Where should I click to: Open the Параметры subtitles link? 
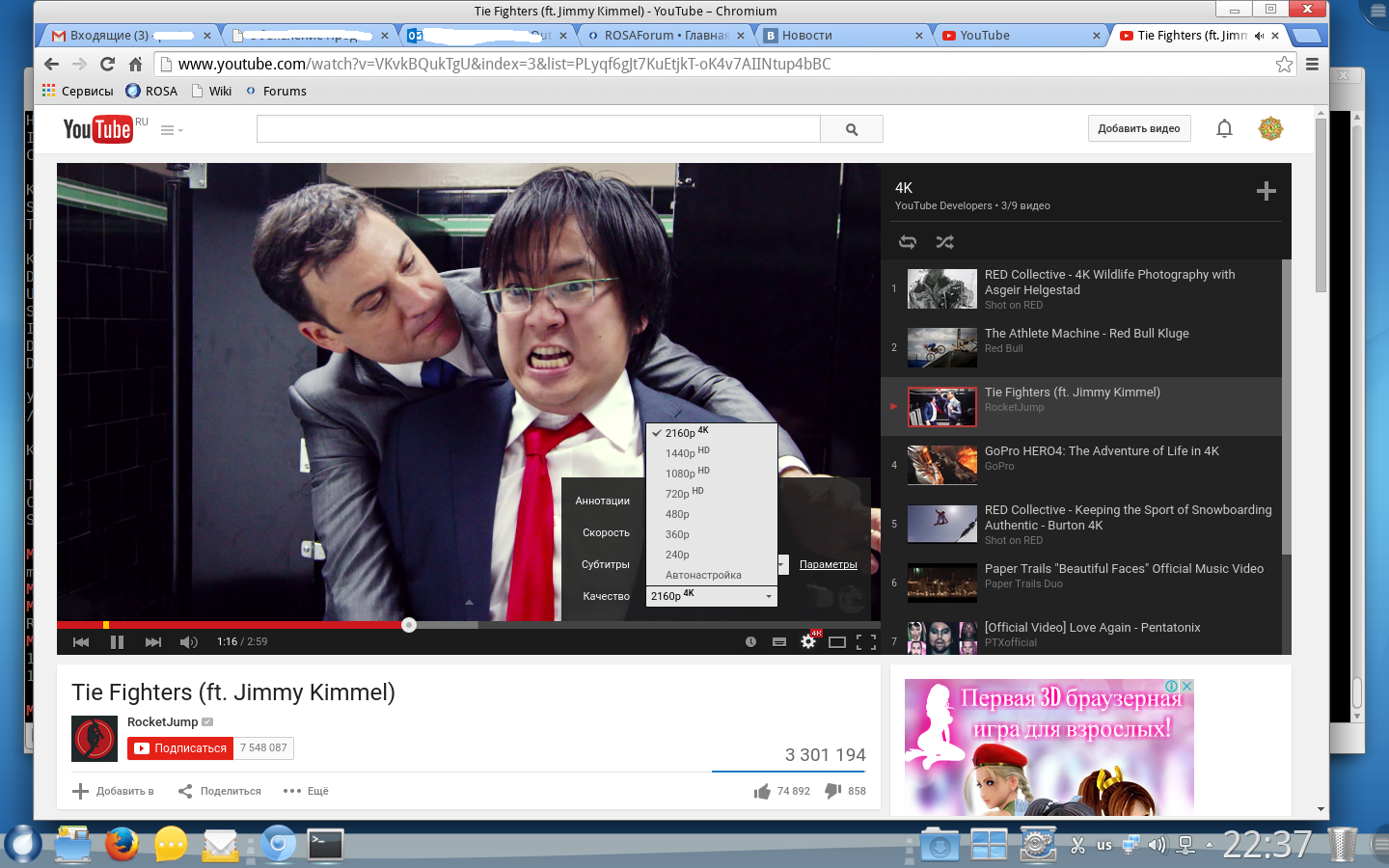[x=829, y=564]
